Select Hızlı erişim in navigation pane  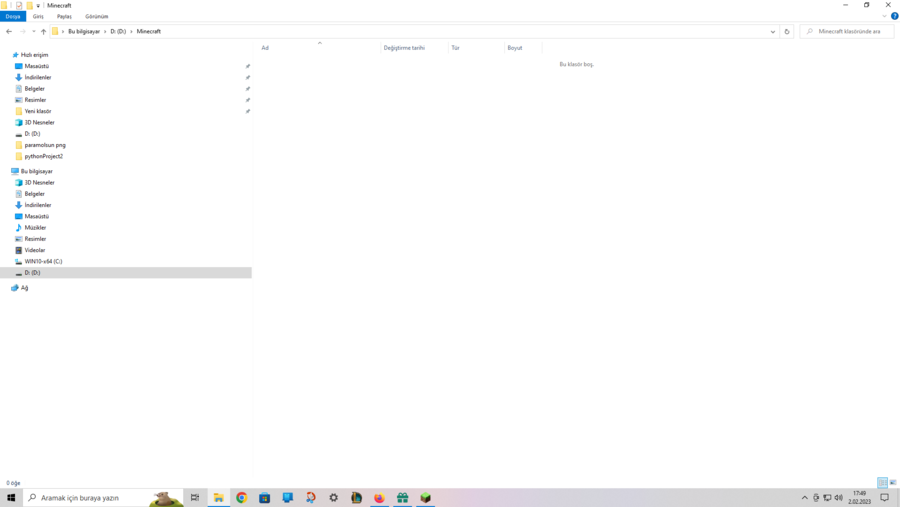coord(34,55)
